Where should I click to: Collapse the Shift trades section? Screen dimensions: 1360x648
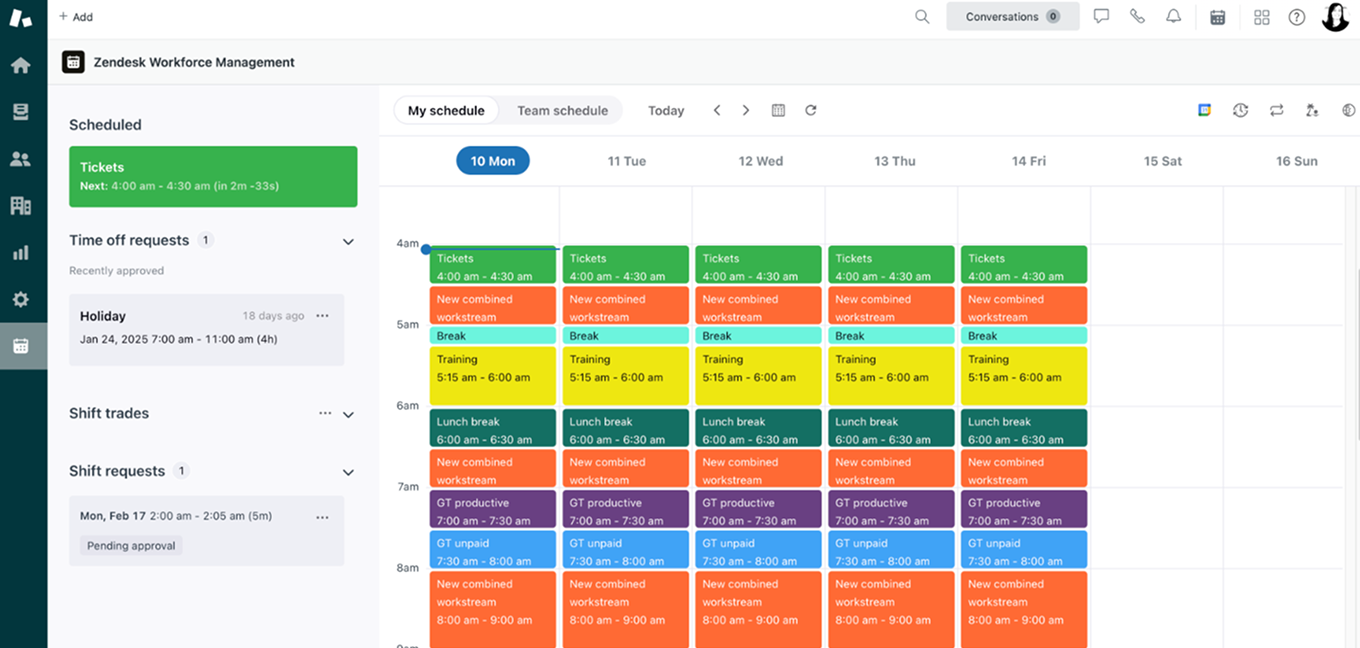[x=348, y=414]
